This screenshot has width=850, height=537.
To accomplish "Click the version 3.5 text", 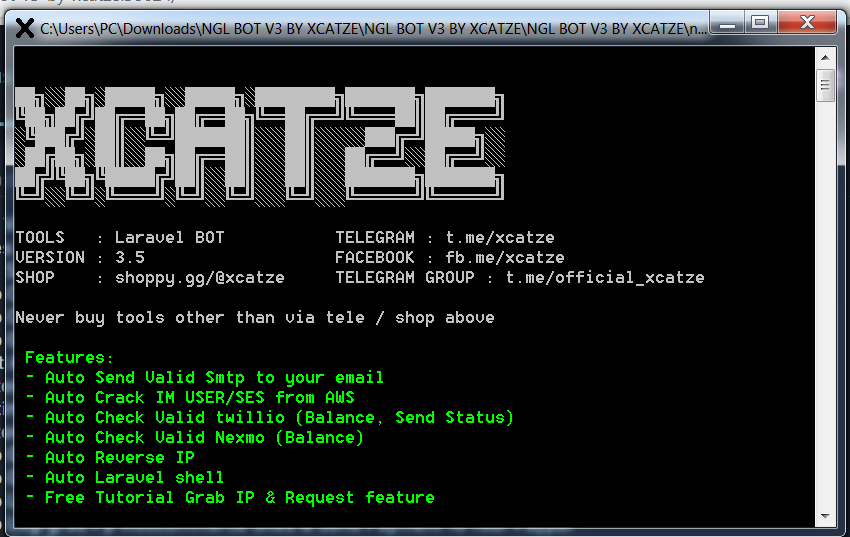I will pos(129,258).
